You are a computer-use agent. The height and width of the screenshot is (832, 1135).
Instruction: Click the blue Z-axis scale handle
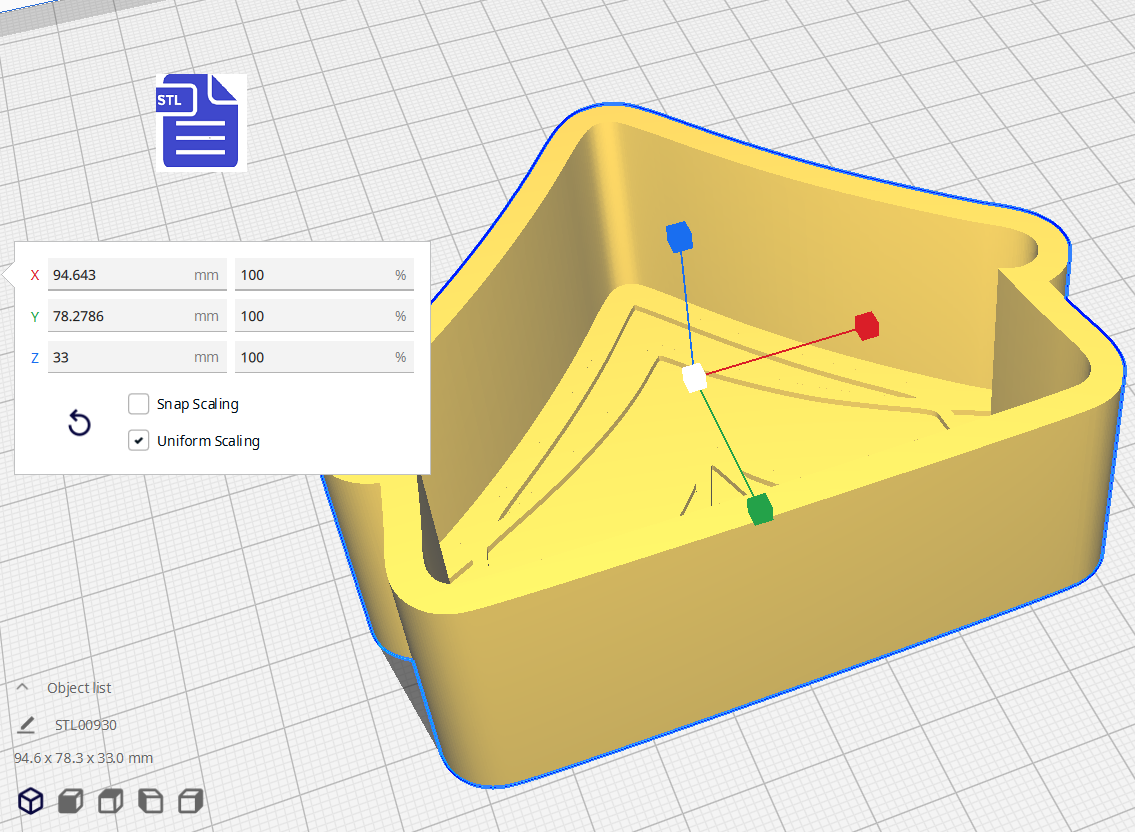[x=679, y=237]
